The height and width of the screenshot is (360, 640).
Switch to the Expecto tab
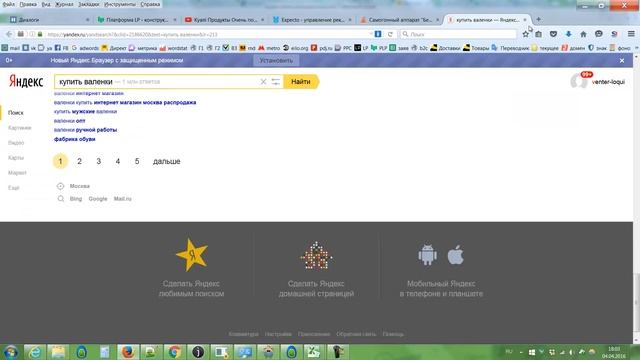312,20
